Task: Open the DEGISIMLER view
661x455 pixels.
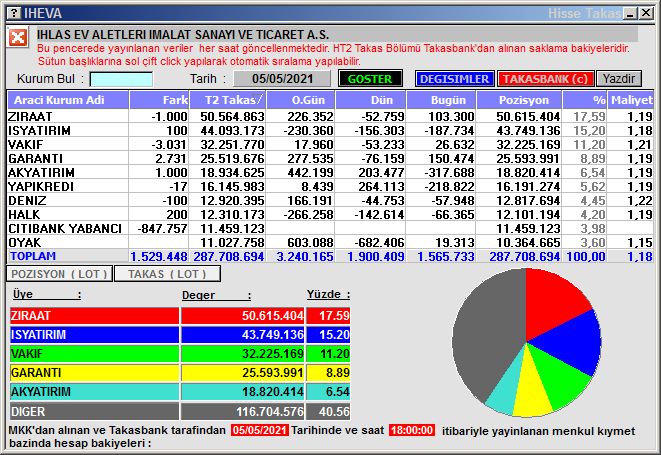Action: tap(454, 79)
